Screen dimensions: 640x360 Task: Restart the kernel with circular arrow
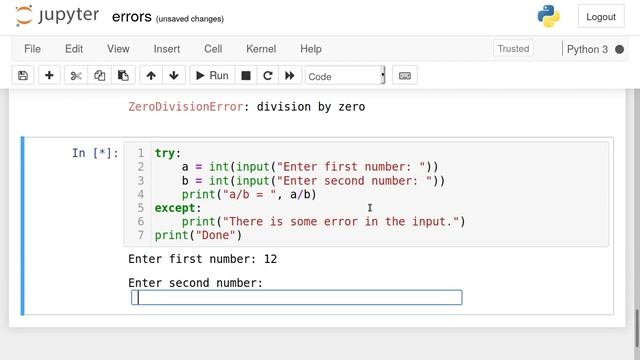point(268,76)
